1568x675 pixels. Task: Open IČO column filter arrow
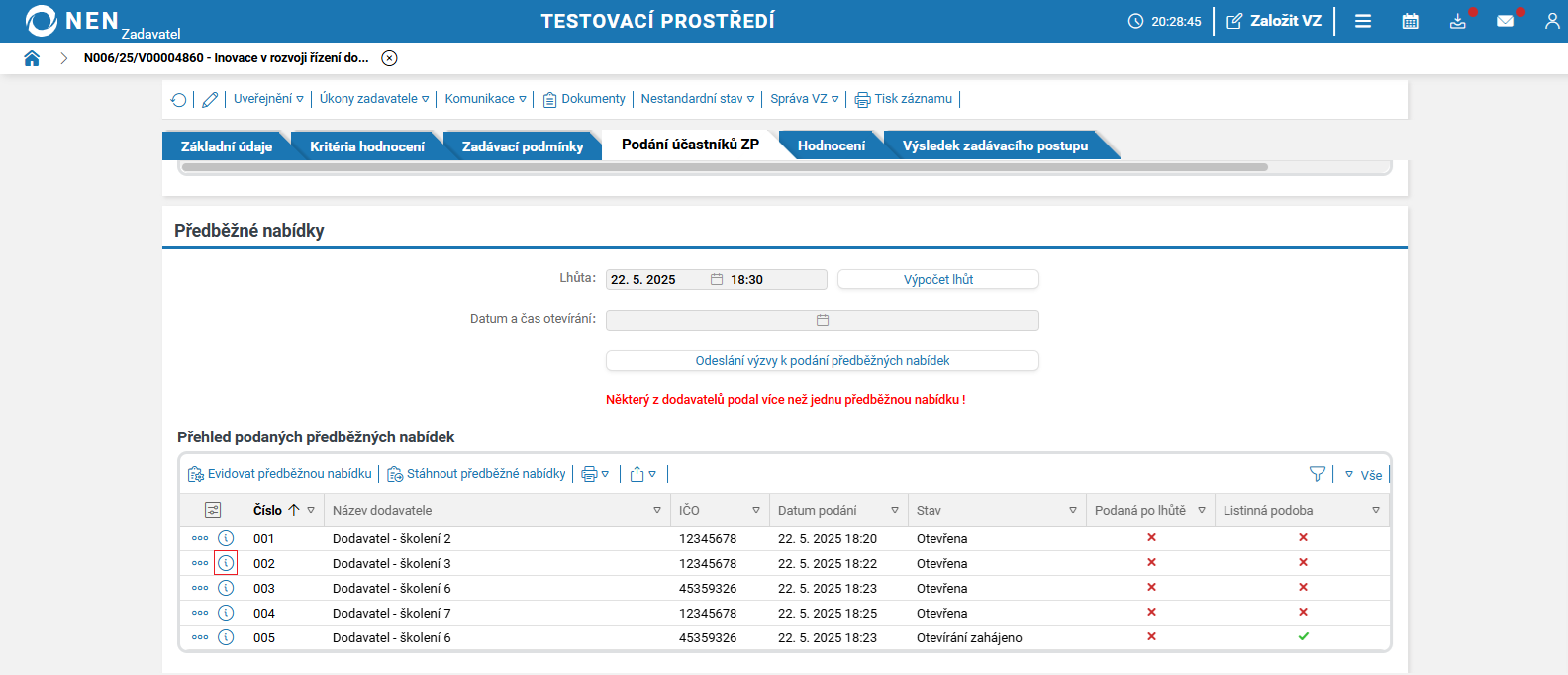[756, 510]
